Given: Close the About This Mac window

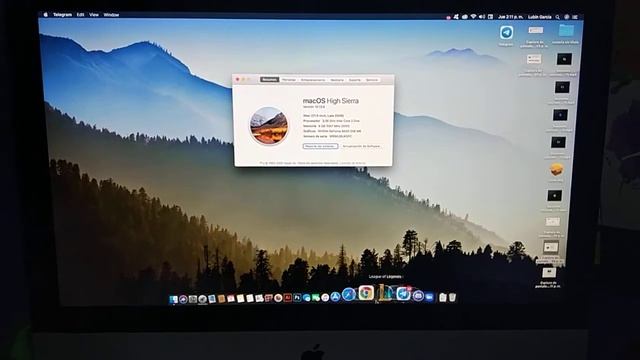Looking at the screenshot, I should tap(238, 80).
